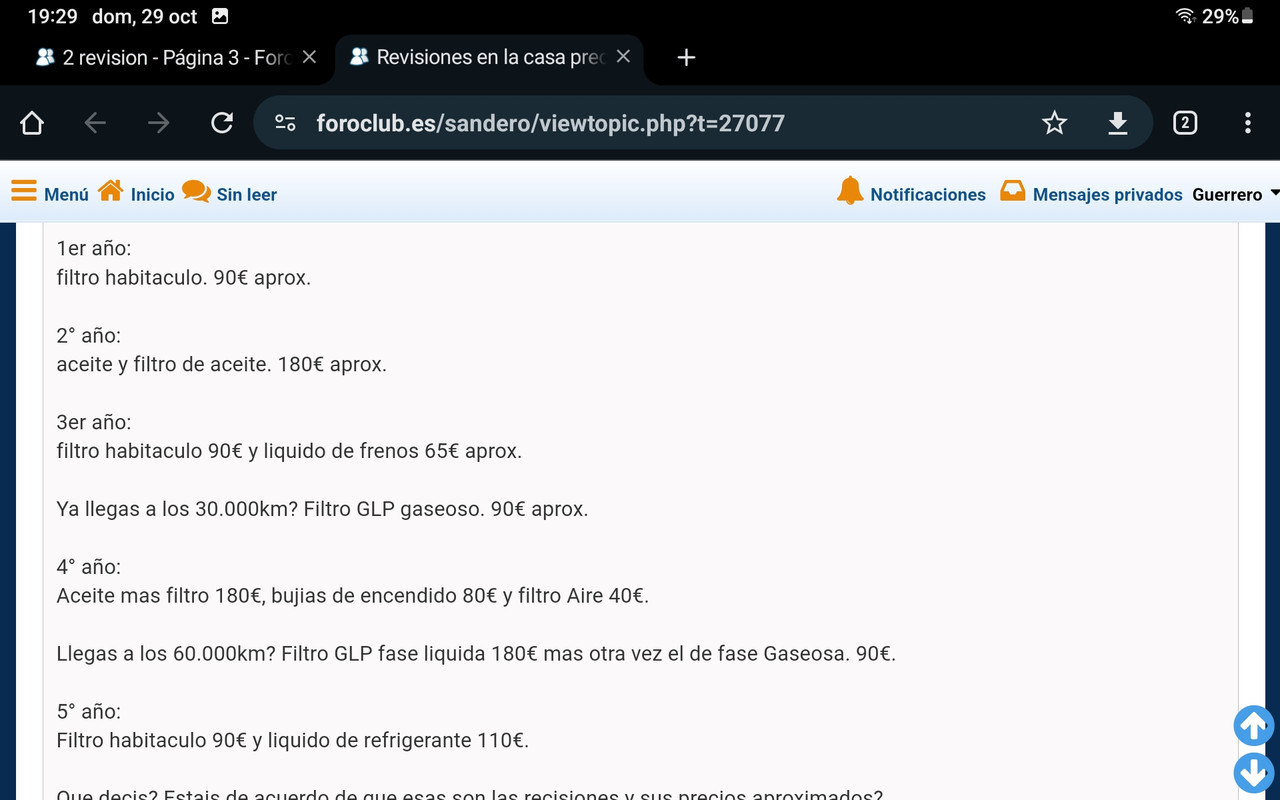Image resolution: width=1280 pixels, height=800 pixels.
Task: Open the browser home icon
Action: tap(31, 122)
